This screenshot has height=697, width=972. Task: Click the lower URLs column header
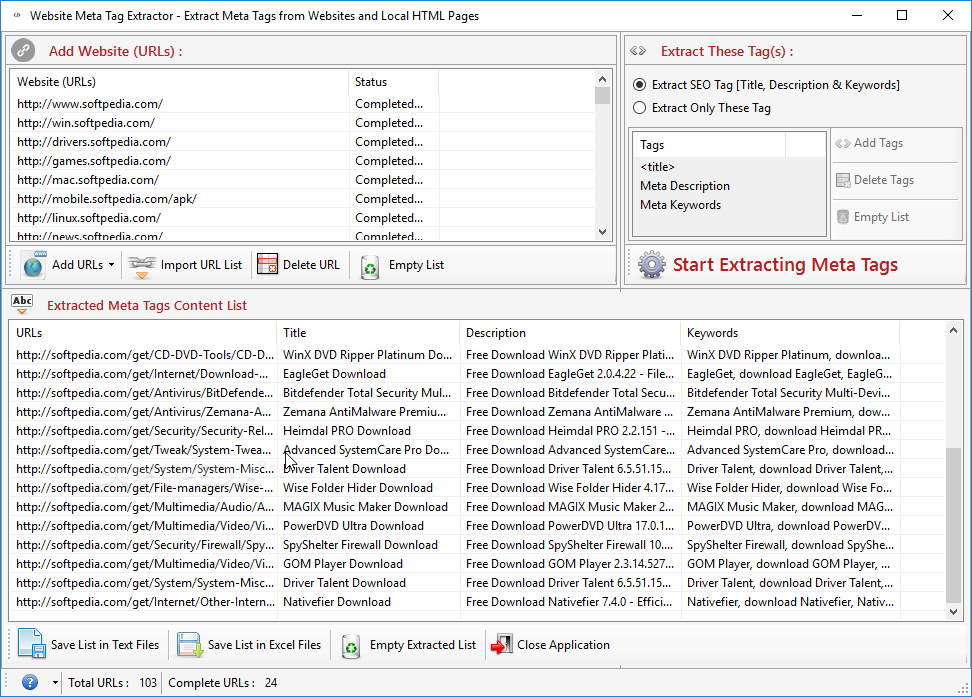(x=143, y=333)
